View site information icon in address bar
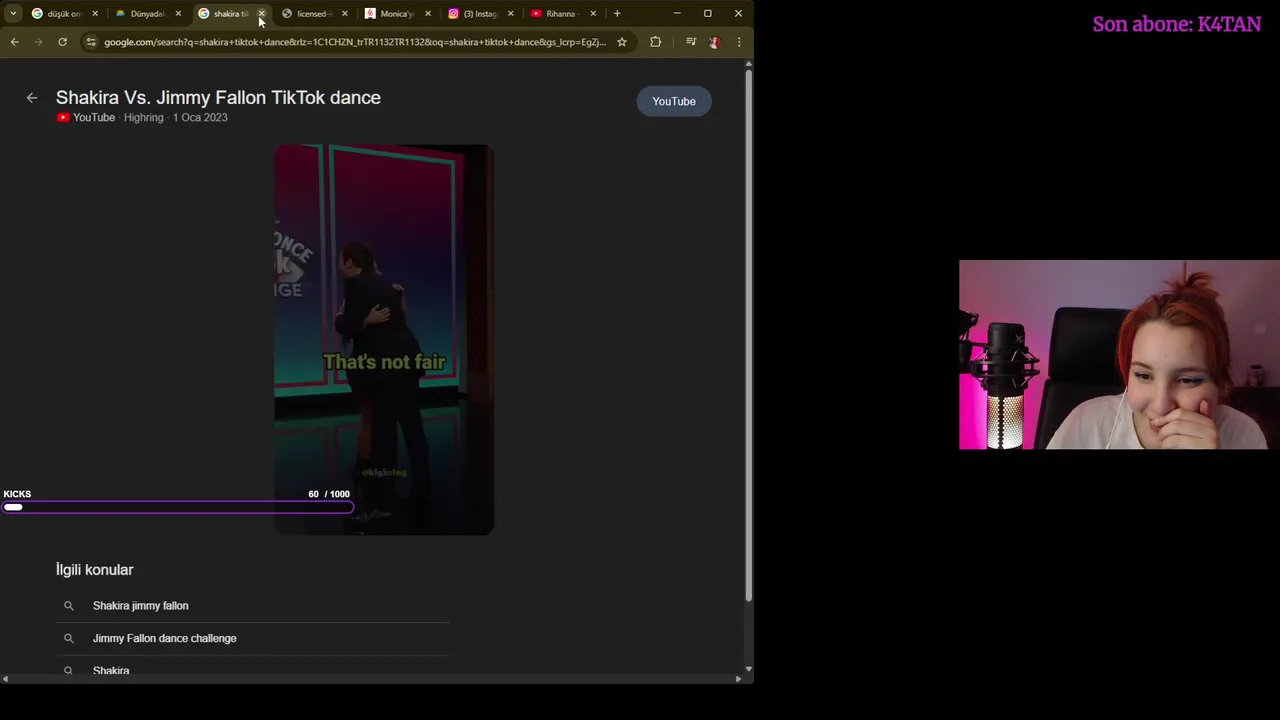The image size is (1280, 720). (x=91, y=42)
